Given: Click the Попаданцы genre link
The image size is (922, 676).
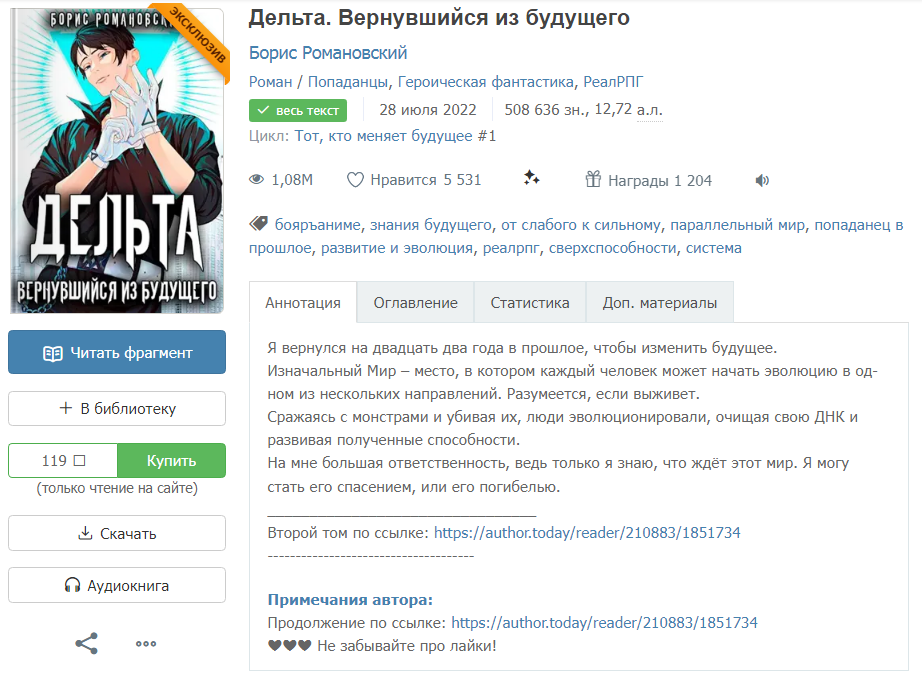Looking at the screenshot, I should [x=348, y=82].
